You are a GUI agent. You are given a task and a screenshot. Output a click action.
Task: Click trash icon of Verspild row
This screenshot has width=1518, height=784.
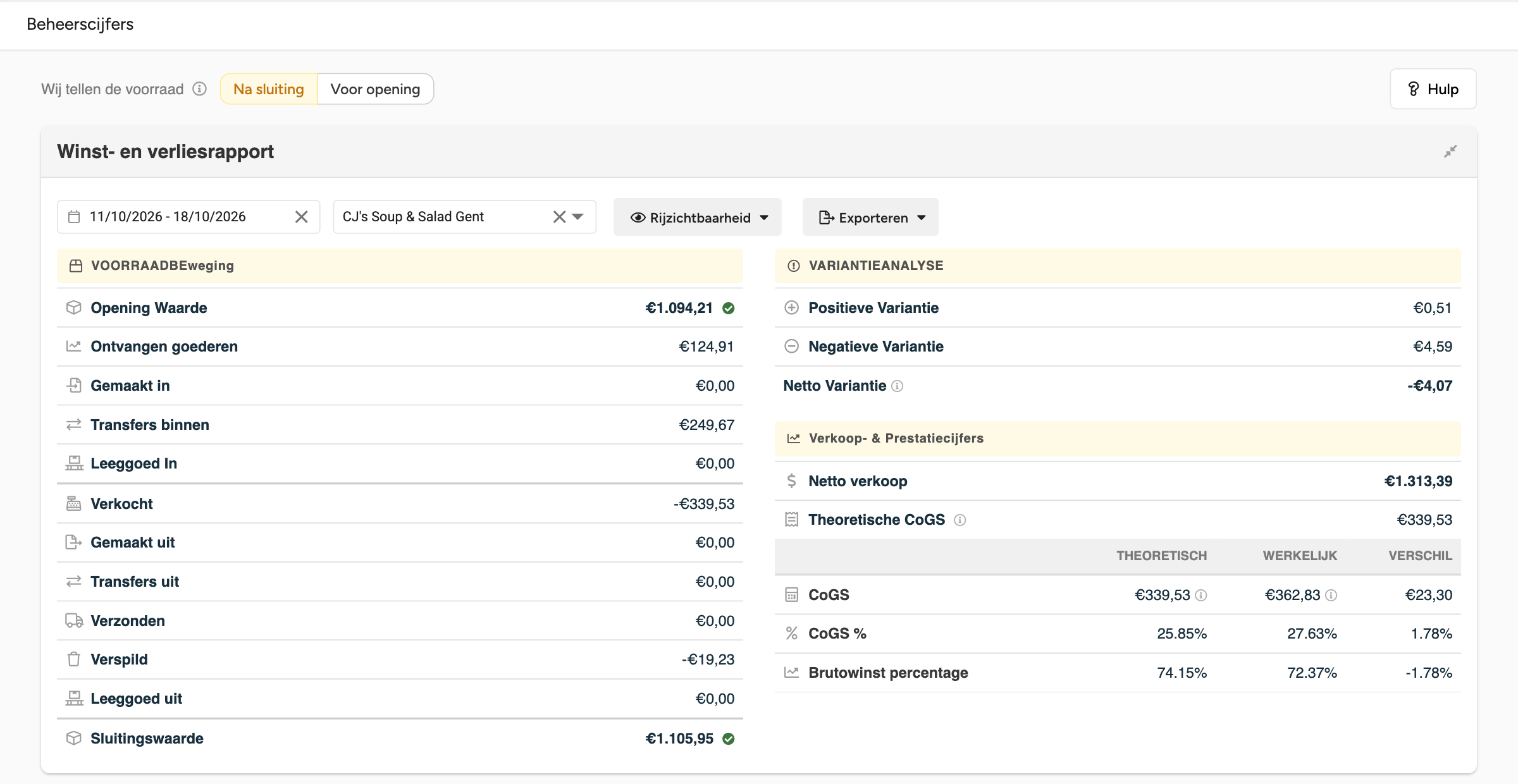74,660
